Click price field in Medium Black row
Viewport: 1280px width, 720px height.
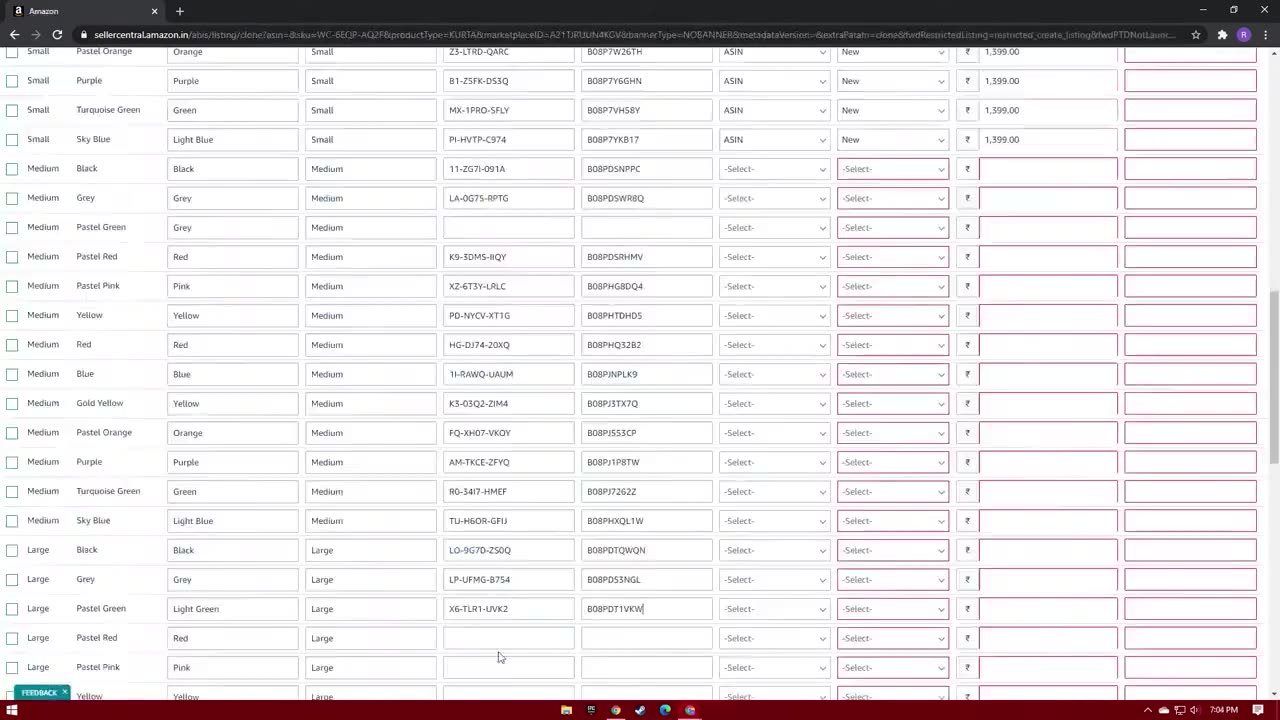[1048, 169]
